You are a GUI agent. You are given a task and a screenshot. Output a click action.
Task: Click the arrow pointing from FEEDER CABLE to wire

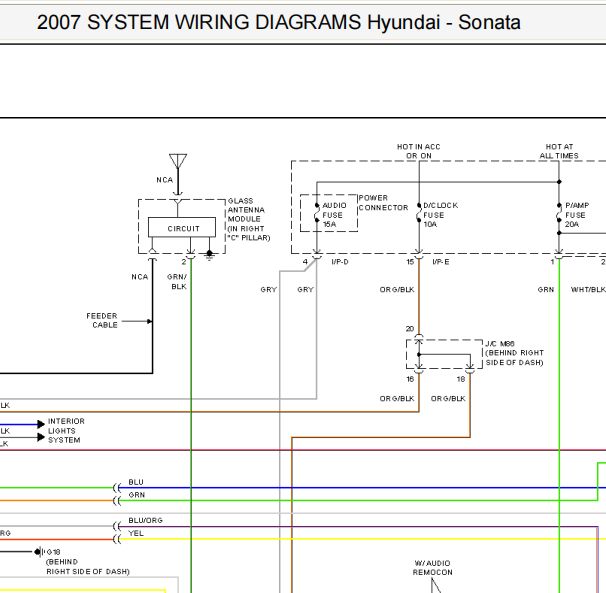click(x=137, y=321)
